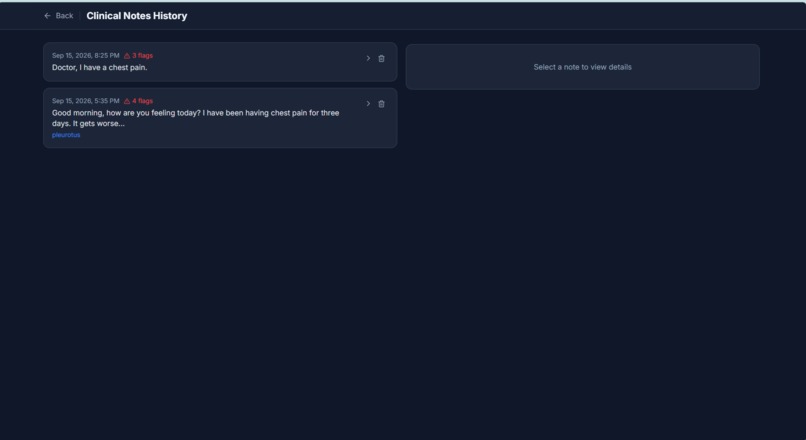The width and height of the screenshot is (806, 440).
Task: Select the "Good morning, how are you feeling today?" note
Action: click(x=195, y=118)
